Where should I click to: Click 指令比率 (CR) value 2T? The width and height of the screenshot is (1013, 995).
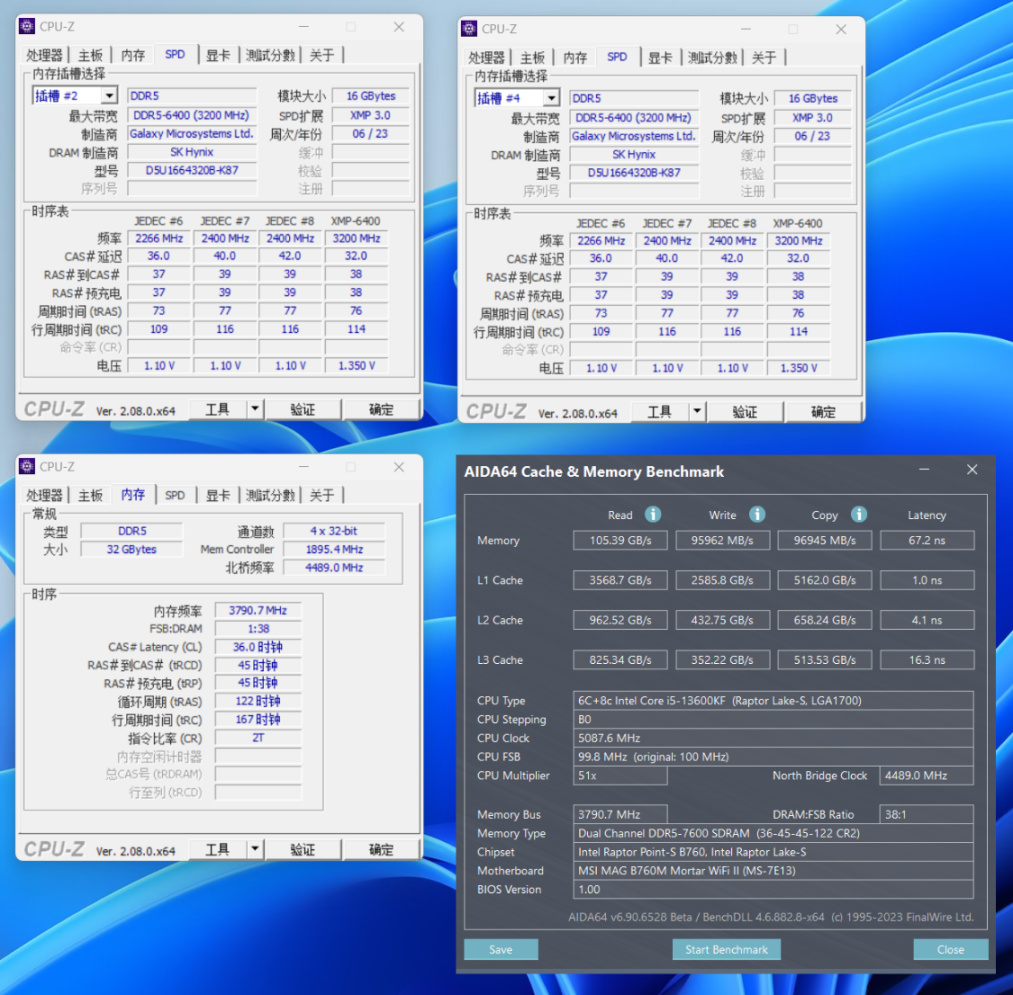(x=258, y=737)
